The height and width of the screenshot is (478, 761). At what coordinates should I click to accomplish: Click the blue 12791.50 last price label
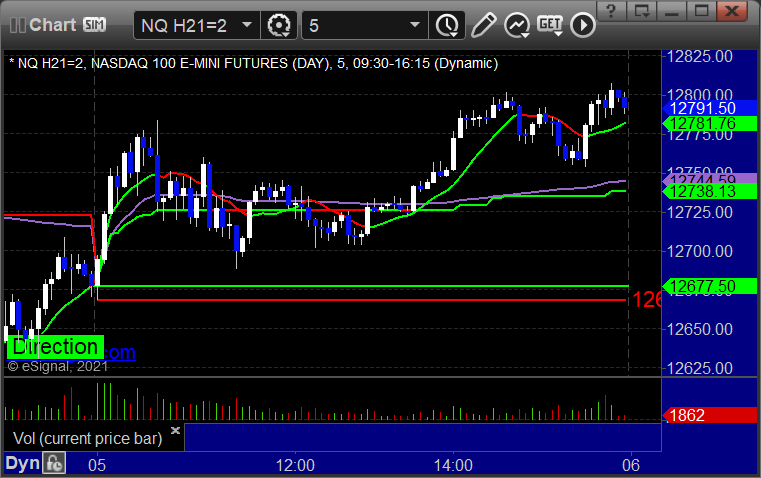pyautogui.click(x=710, y=108)
